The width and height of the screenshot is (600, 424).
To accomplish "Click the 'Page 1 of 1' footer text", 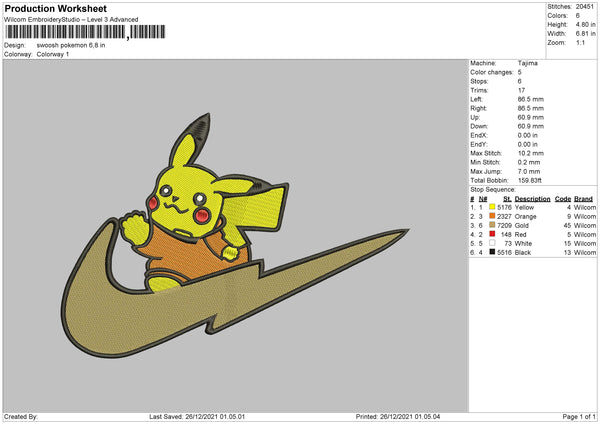I will 579,416.
